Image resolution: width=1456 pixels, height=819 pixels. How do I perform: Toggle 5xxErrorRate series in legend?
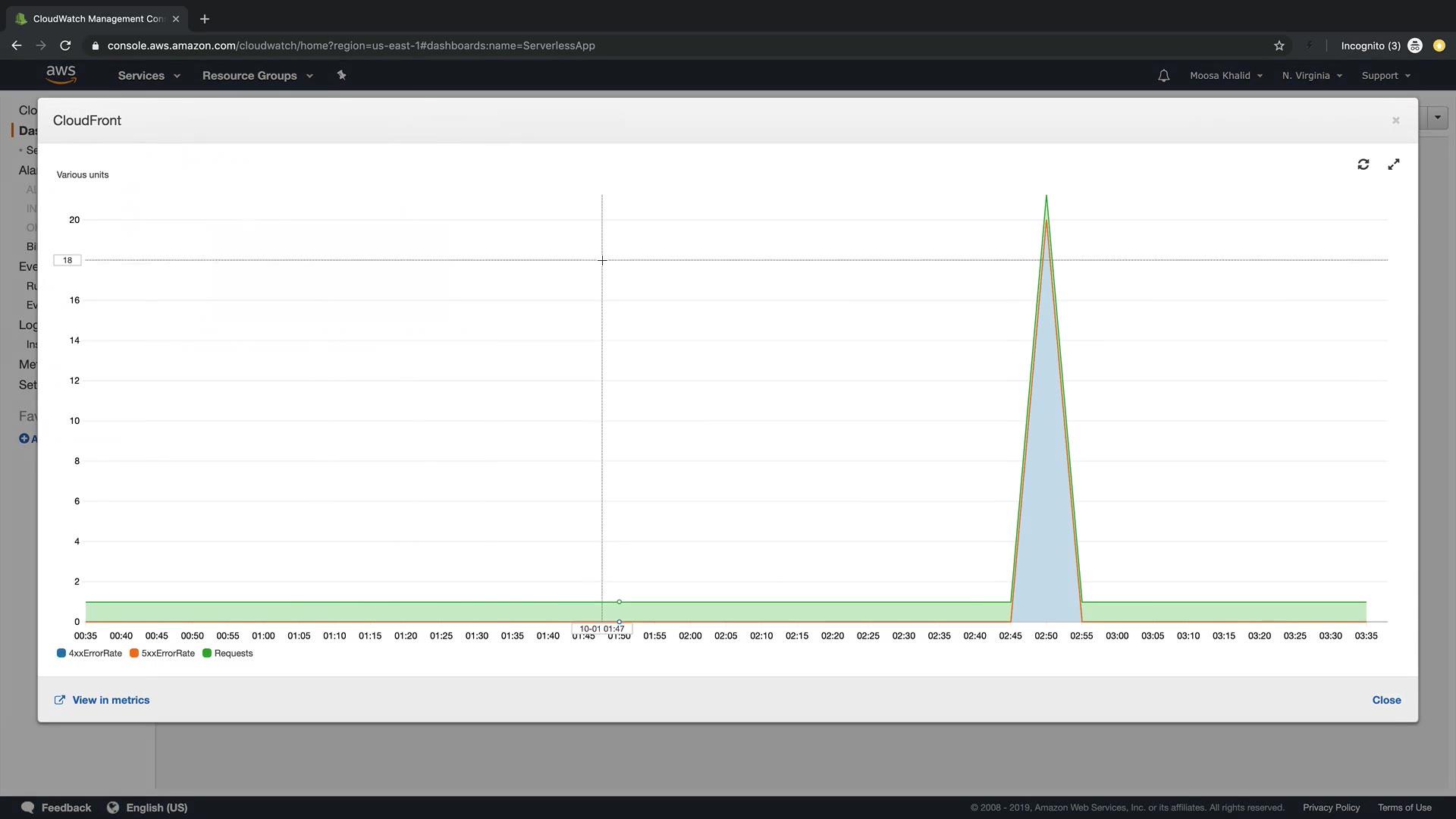162,653
